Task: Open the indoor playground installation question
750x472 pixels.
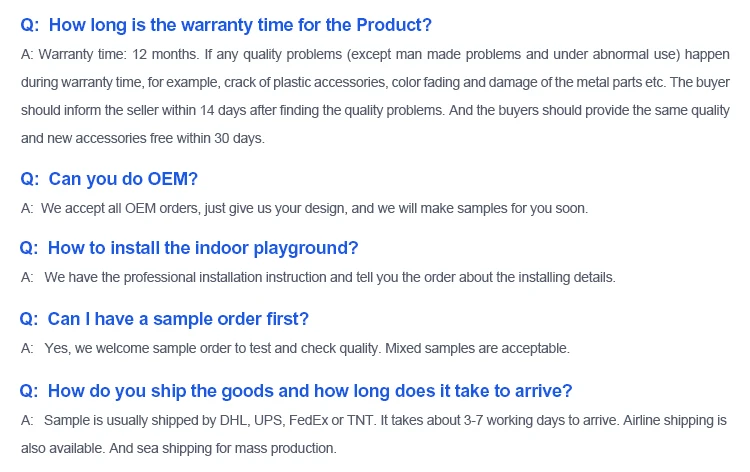Action: [203, 248]
